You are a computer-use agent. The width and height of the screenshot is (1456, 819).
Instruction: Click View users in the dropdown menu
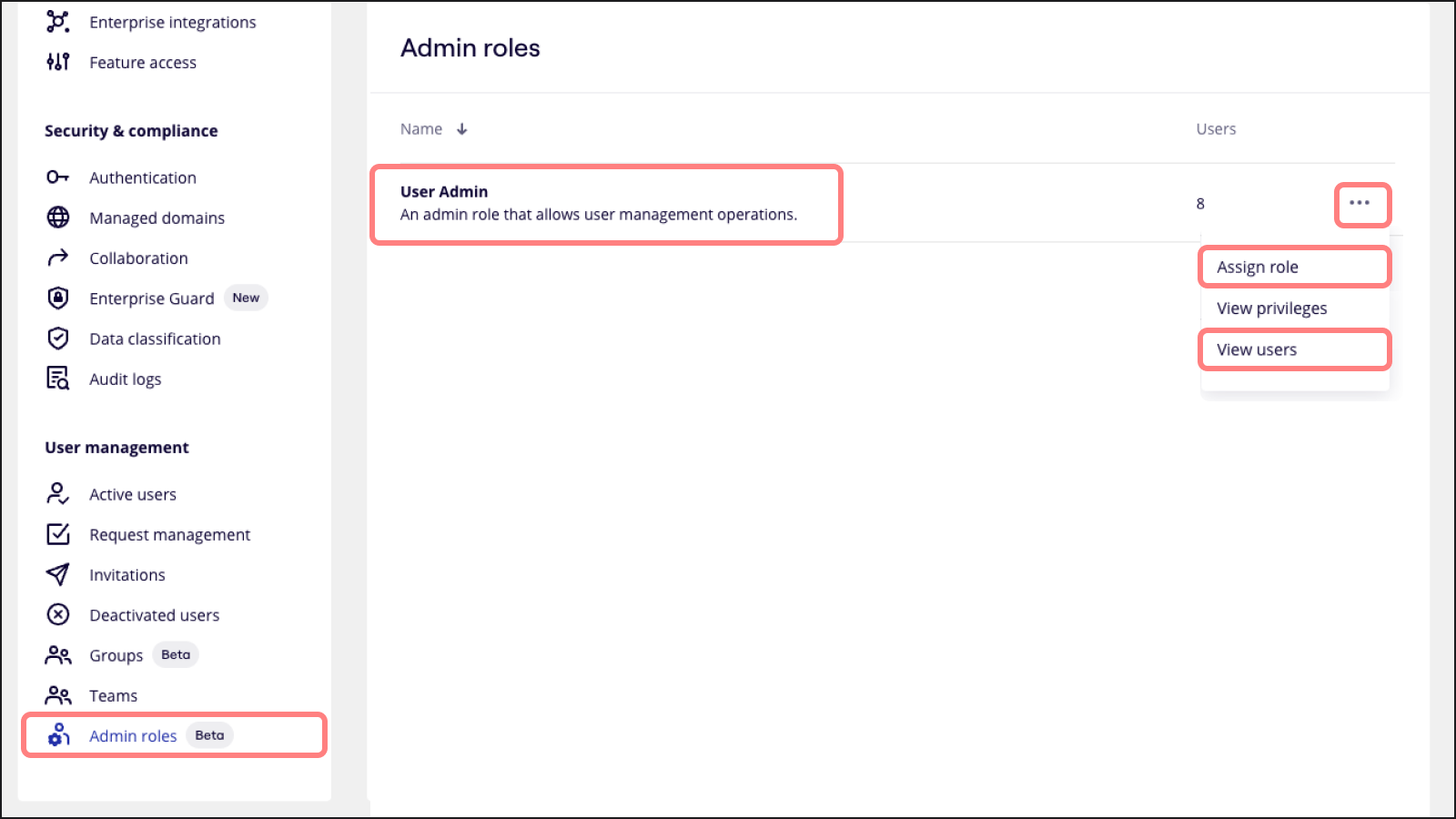(1256, 349)
